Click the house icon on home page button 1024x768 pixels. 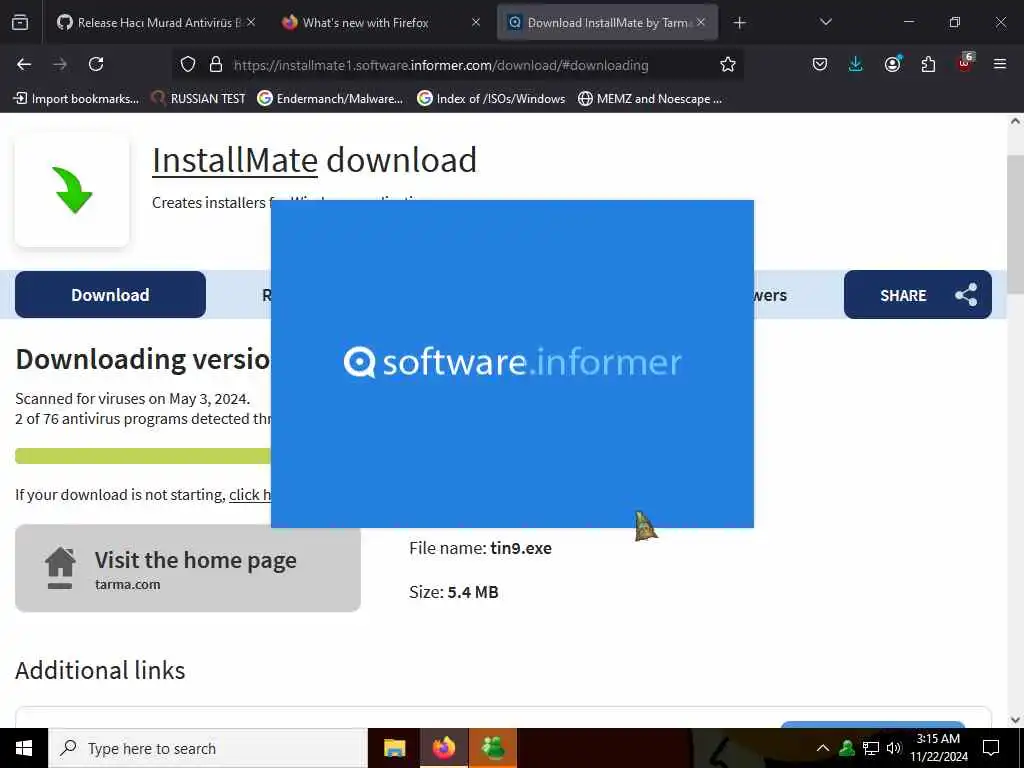pyautogui.click(x=60, y=568)
